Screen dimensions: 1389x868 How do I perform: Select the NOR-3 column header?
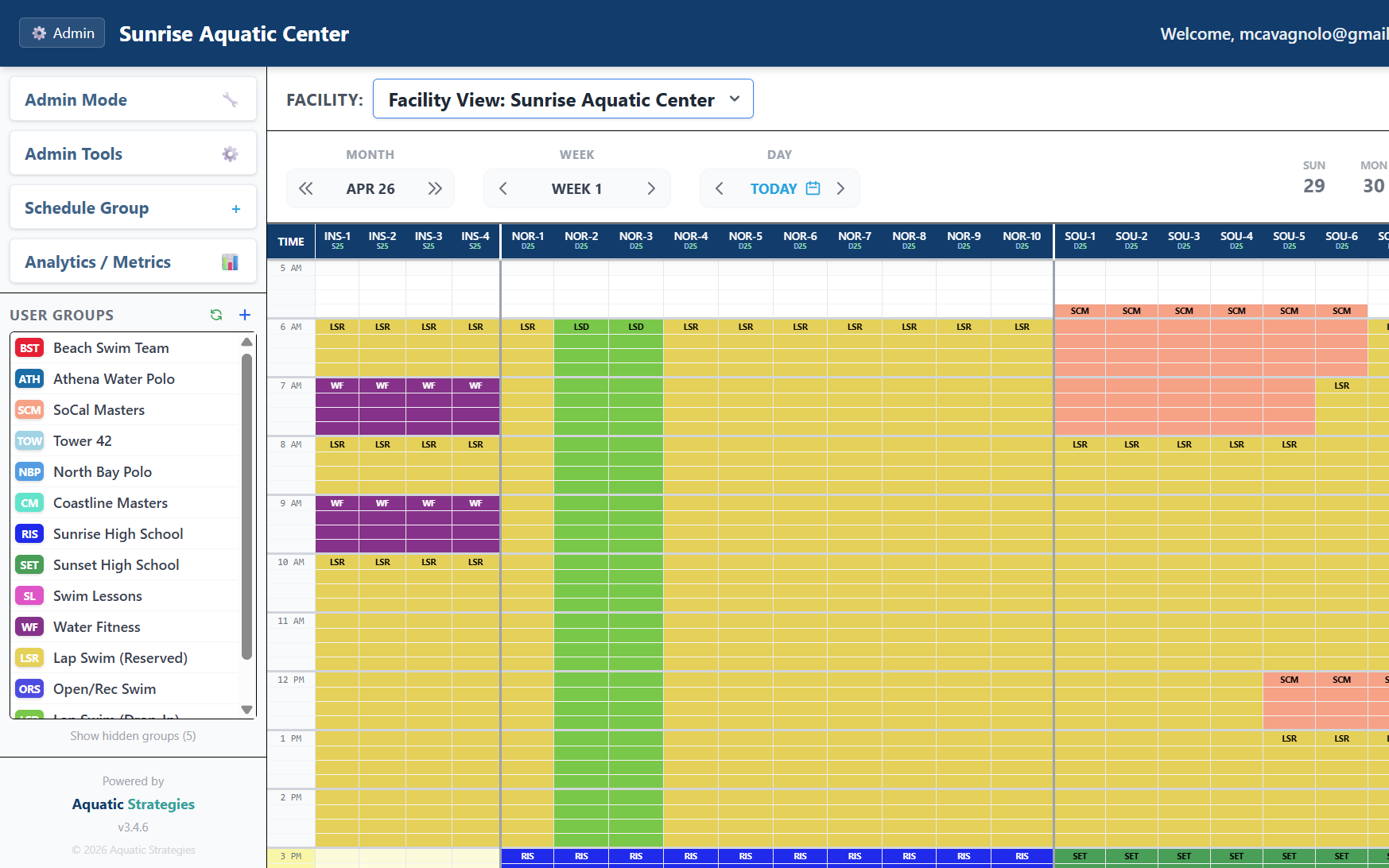pos(635,241)
